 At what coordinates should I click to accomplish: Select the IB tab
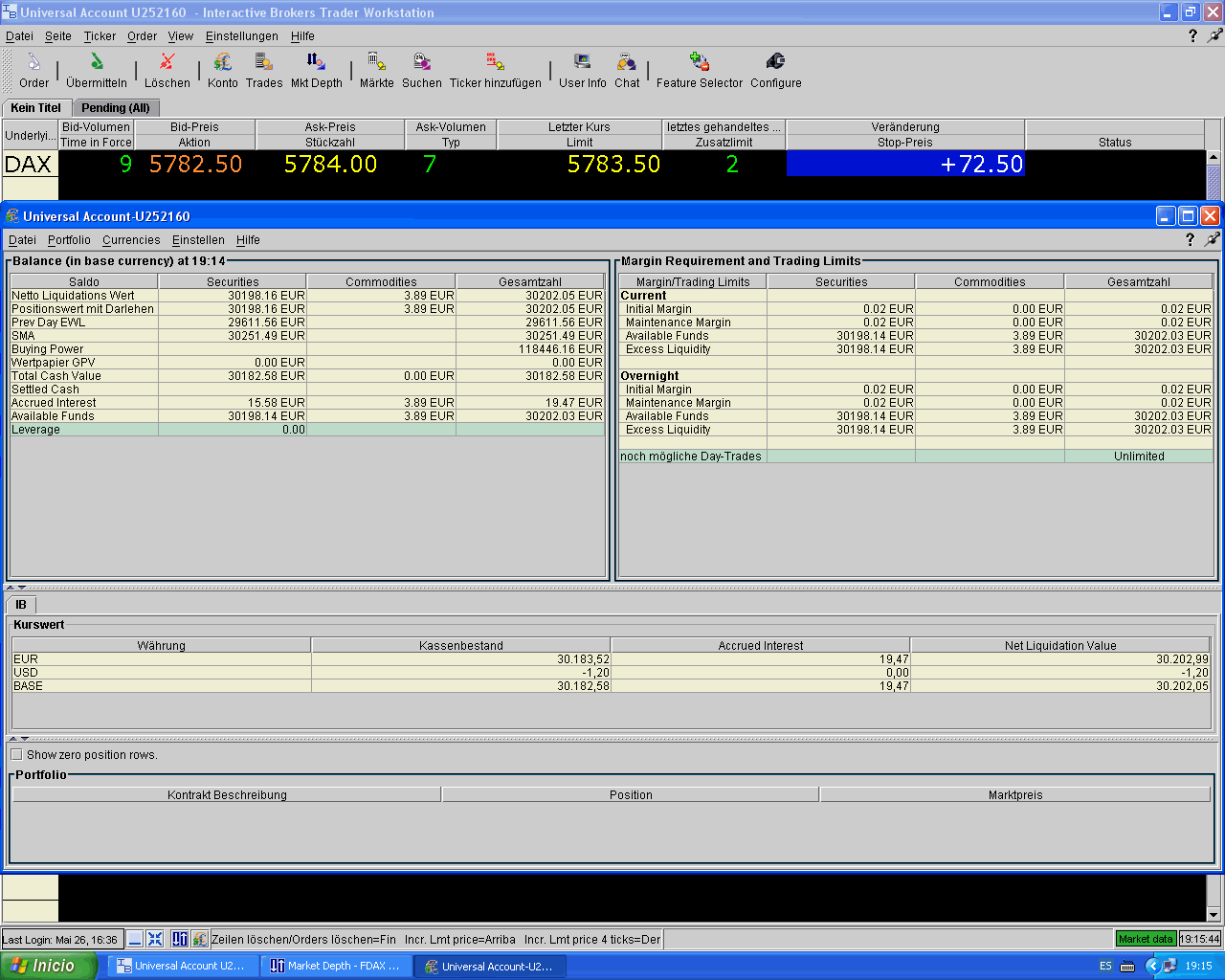tap(21, 605)
